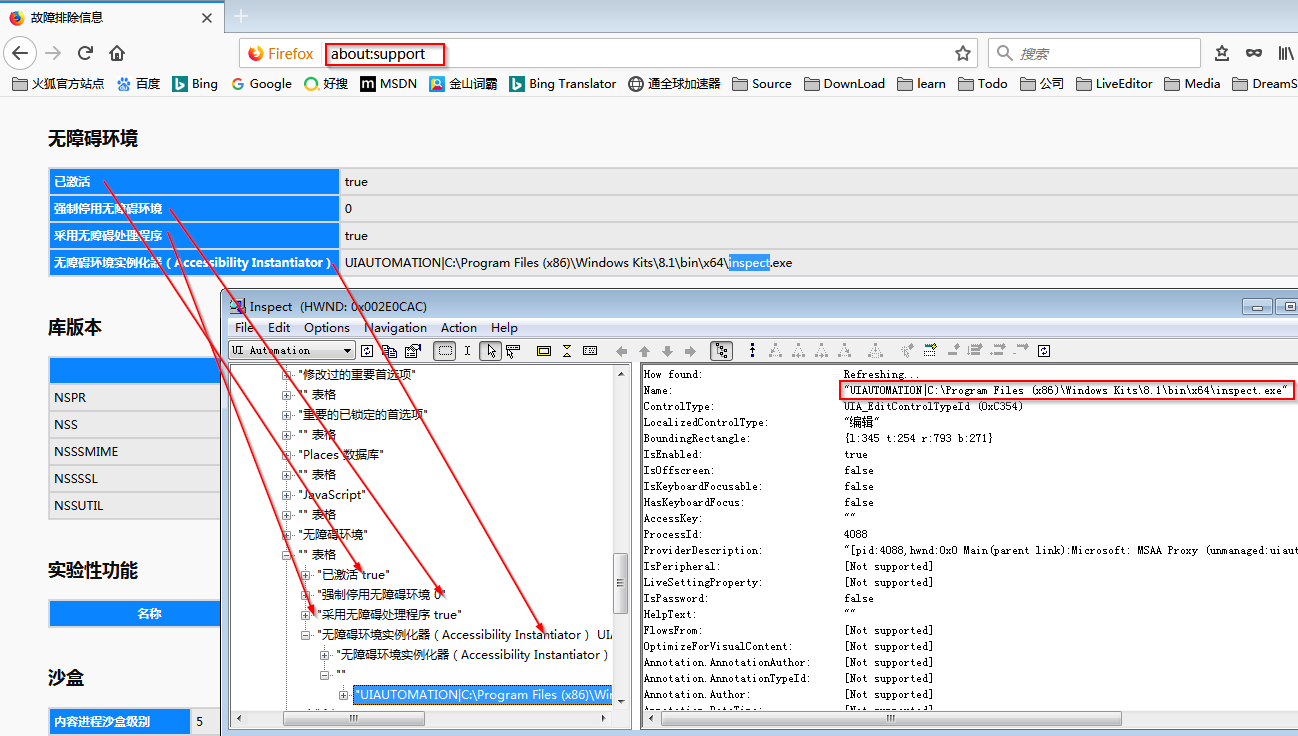Expand the Places 数据库 tree node
This screenshot has height=736, width=1298.
287,454
